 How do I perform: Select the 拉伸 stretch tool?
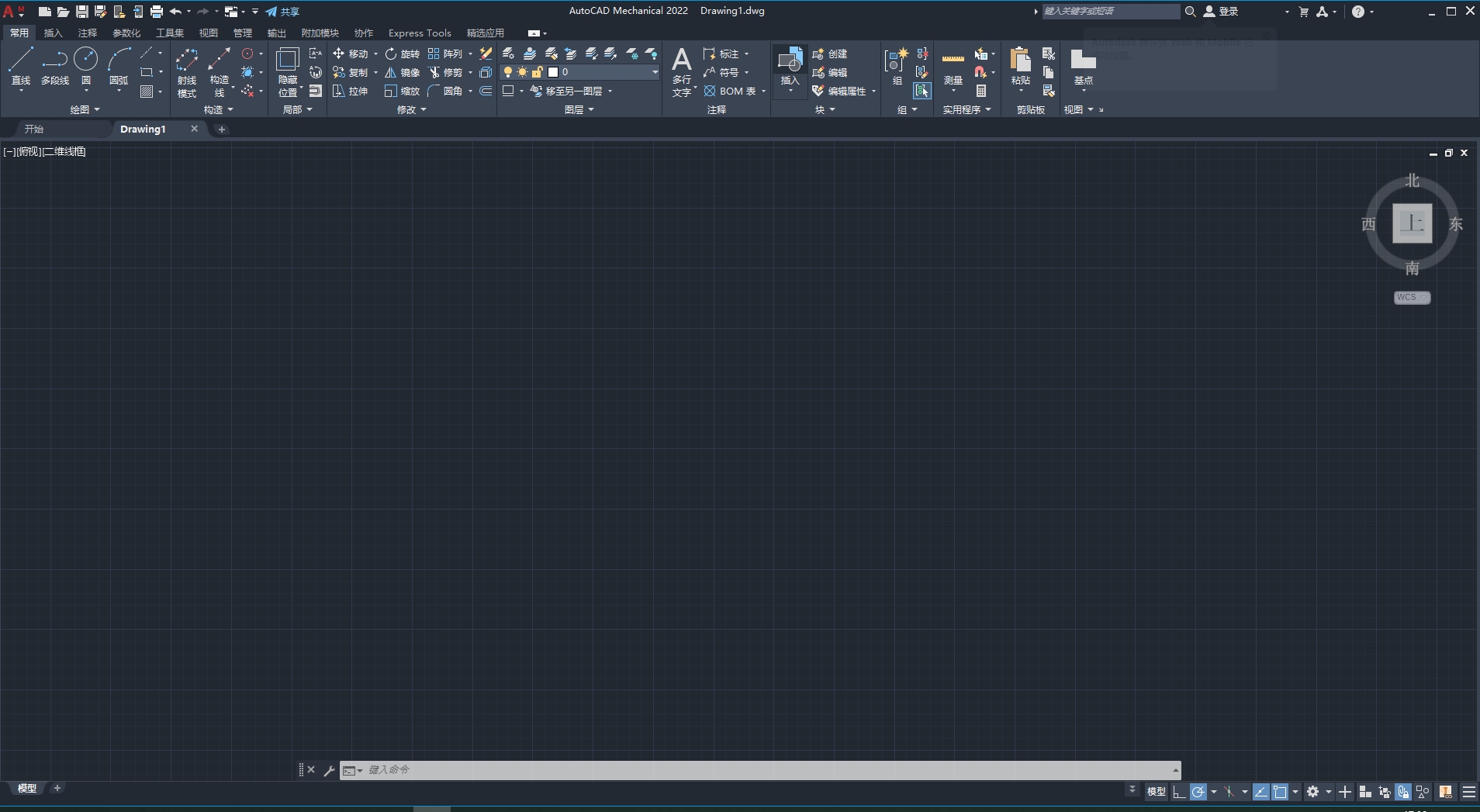[351, 91]
